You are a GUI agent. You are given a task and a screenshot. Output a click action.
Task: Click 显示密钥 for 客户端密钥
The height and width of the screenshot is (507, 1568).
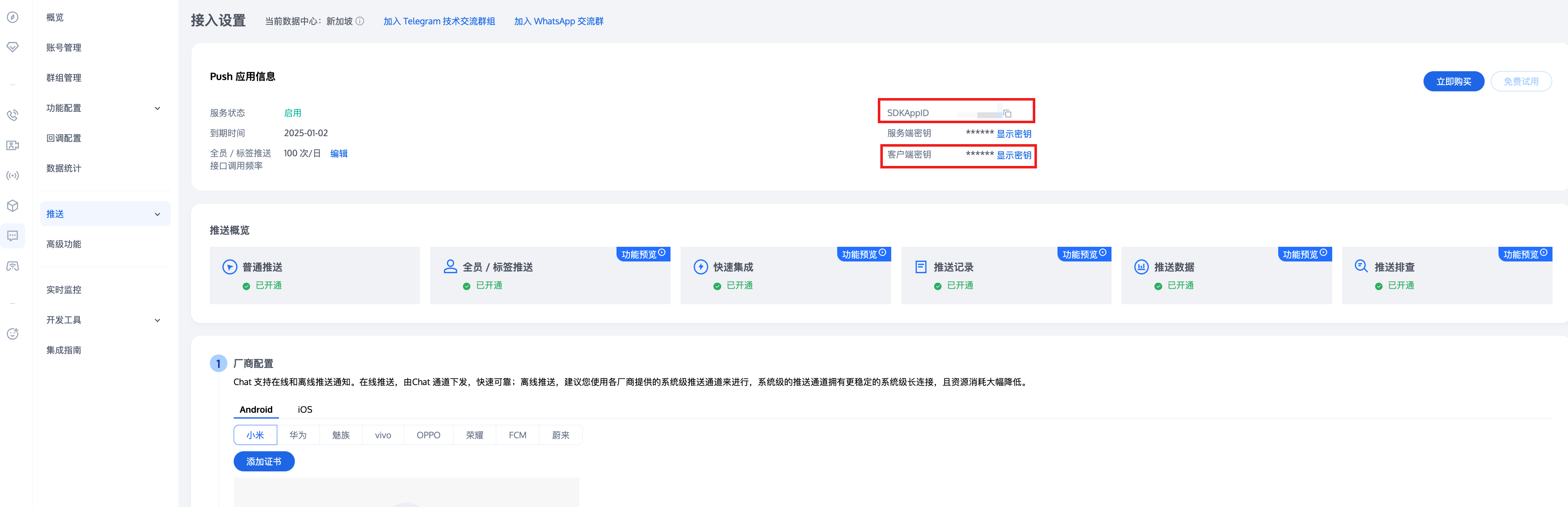coord(1014,155)
